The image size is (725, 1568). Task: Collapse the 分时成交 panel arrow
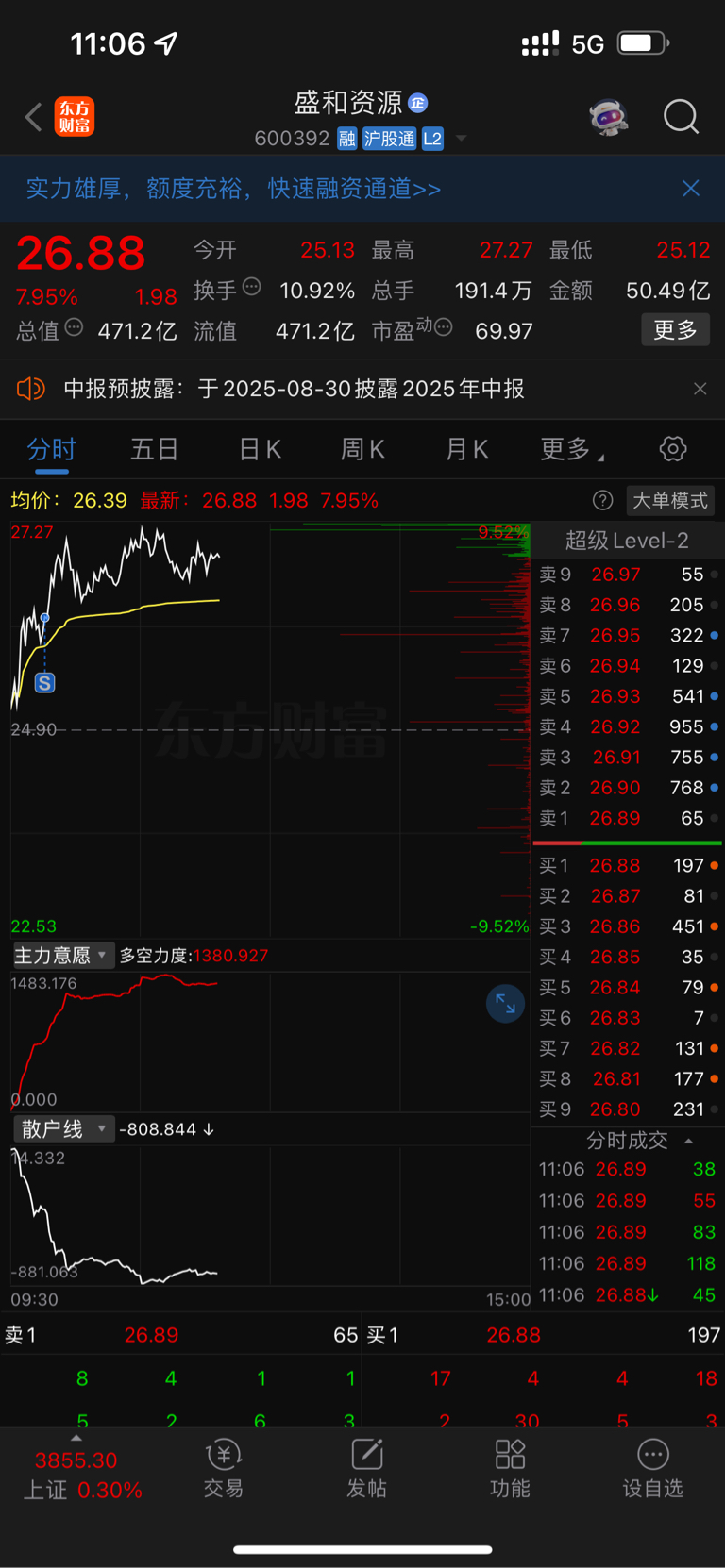(x=689, y=1141)
